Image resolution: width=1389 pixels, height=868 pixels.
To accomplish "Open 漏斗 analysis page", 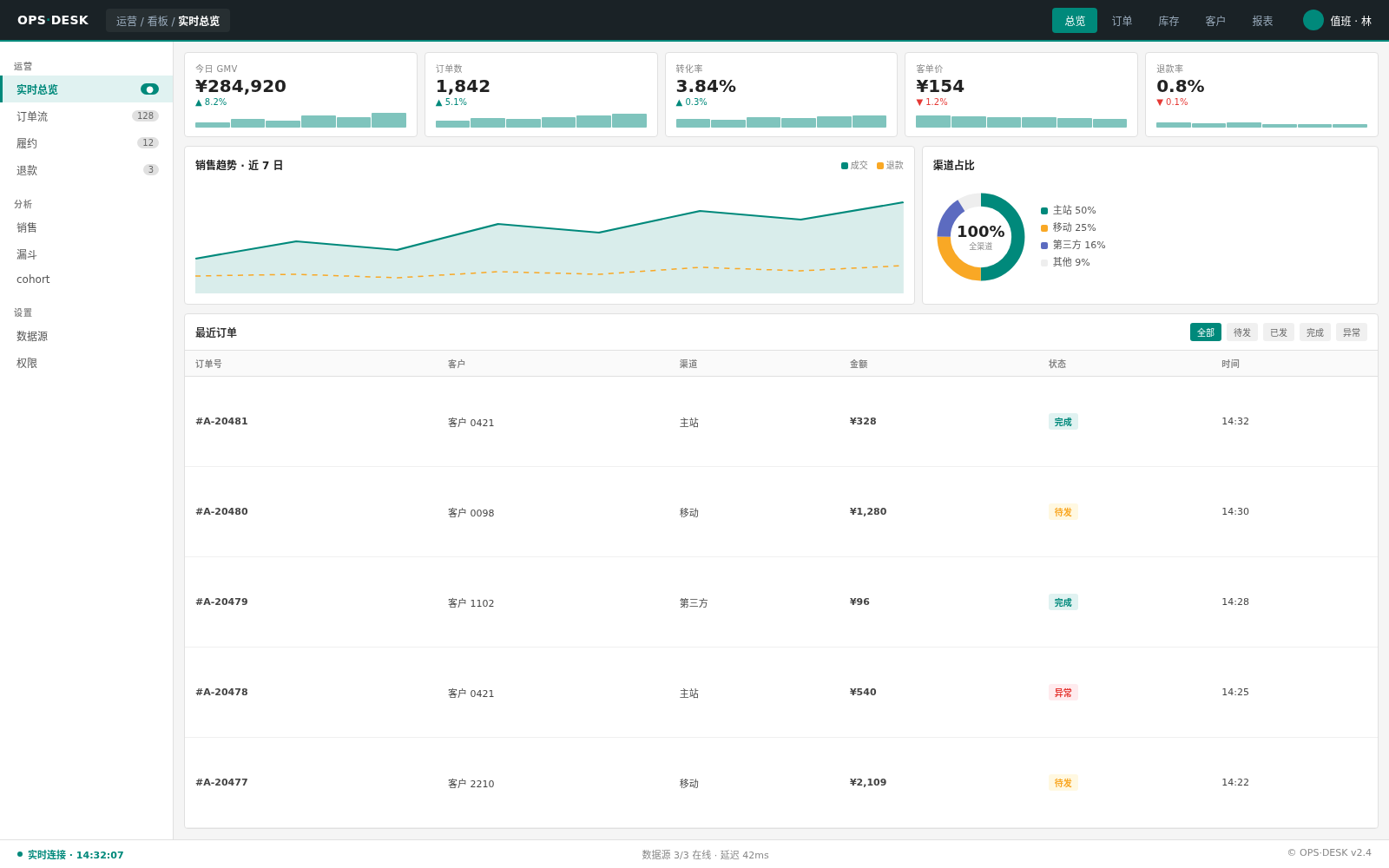I will tap(87, 254).
